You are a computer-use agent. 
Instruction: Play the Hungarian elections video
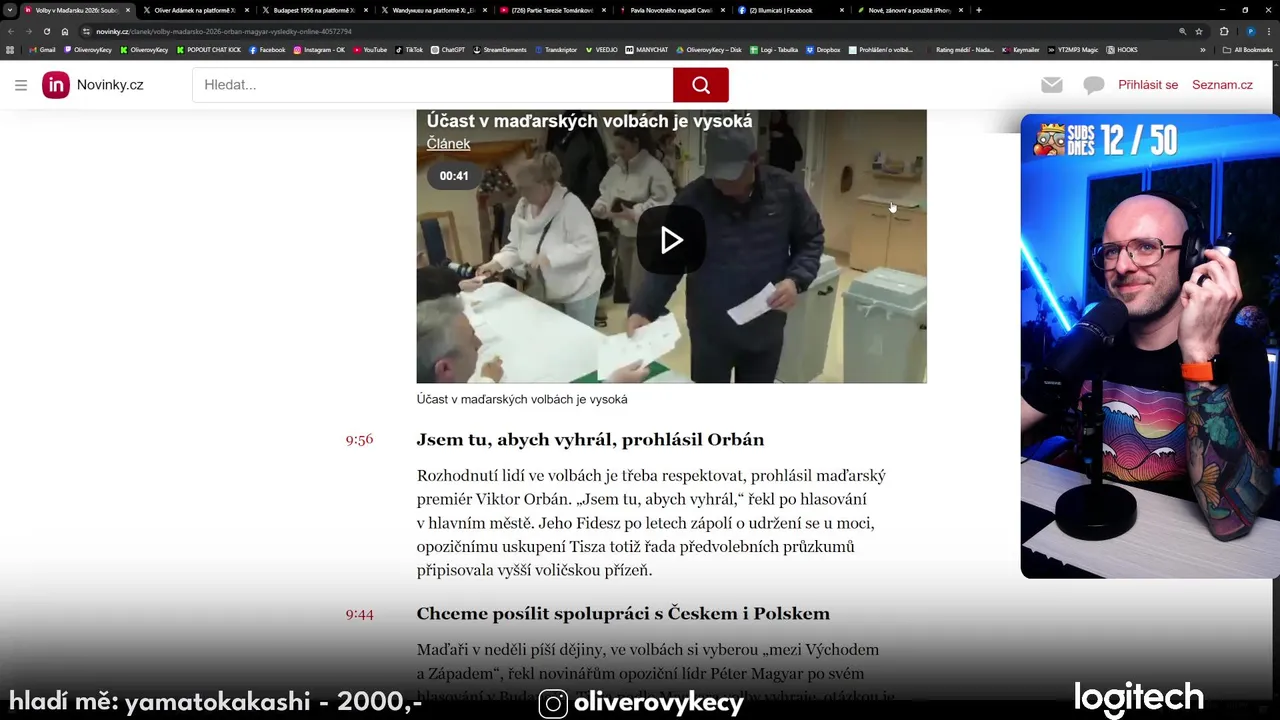[671, 240]
